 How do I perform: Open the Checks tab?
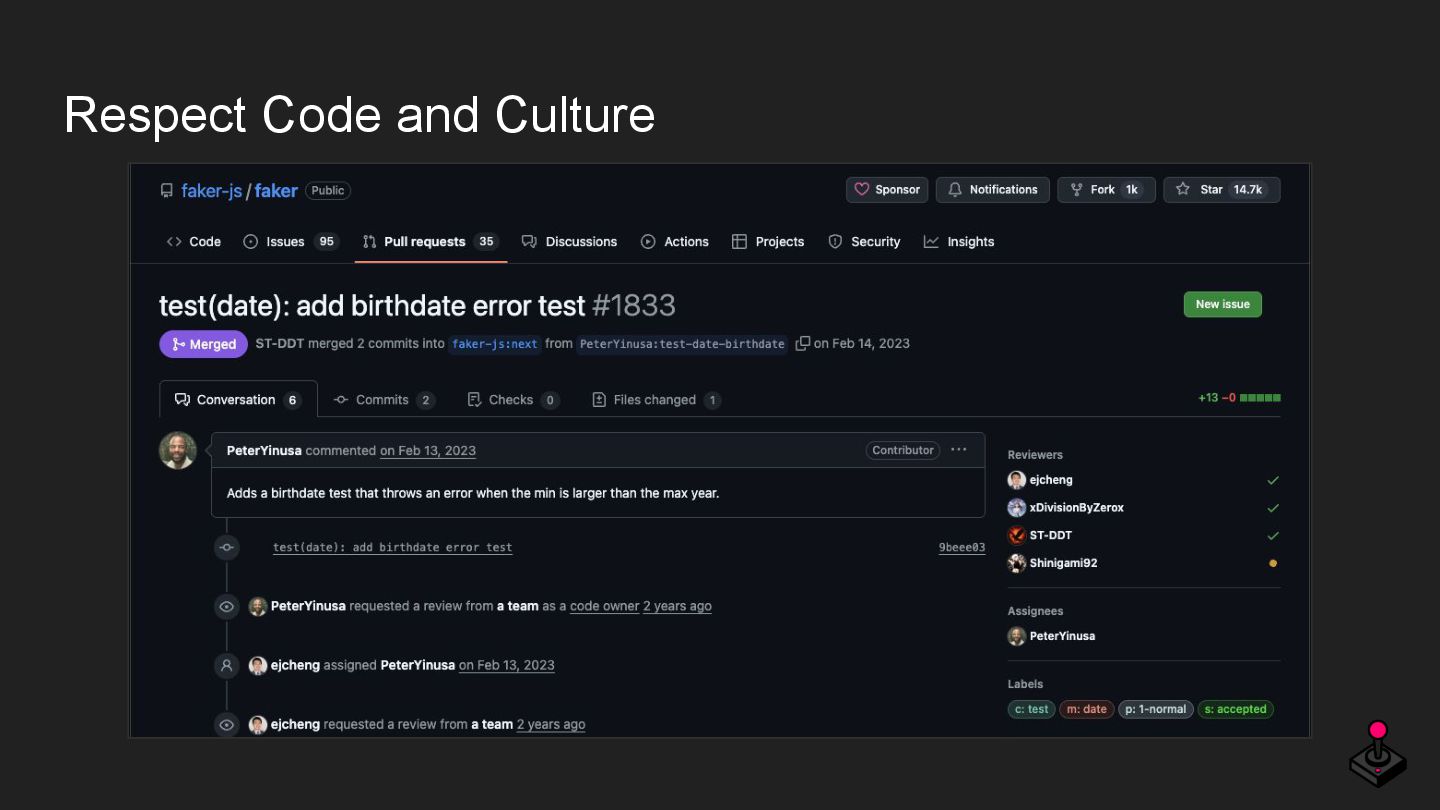coord(513,399)
